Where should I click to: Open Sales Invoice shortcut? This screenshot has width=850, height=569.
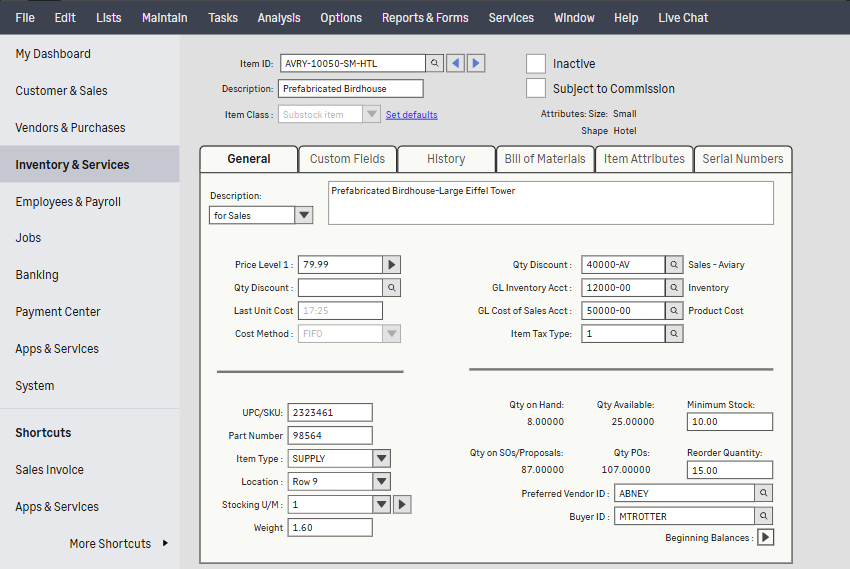click(49, 470)
